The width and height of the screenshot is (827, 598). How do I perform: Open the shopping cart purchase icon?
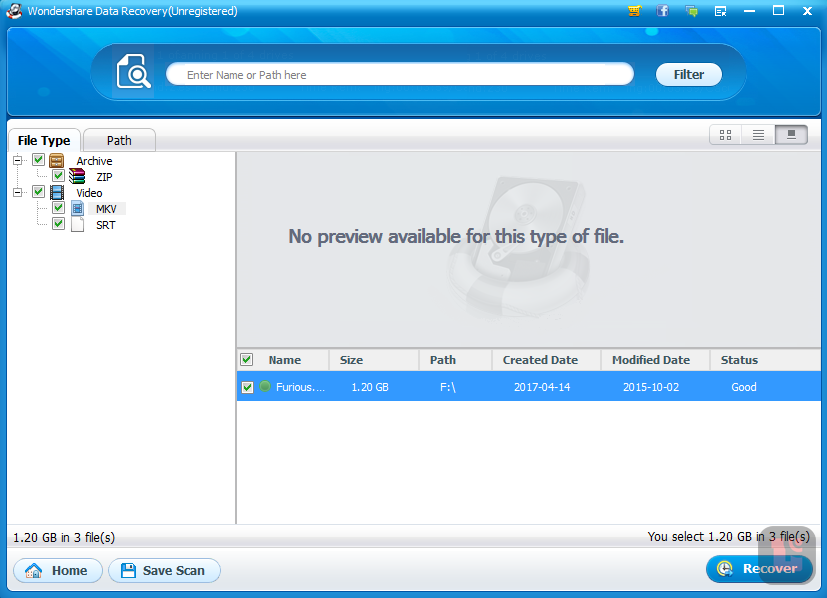click(634, 11)
